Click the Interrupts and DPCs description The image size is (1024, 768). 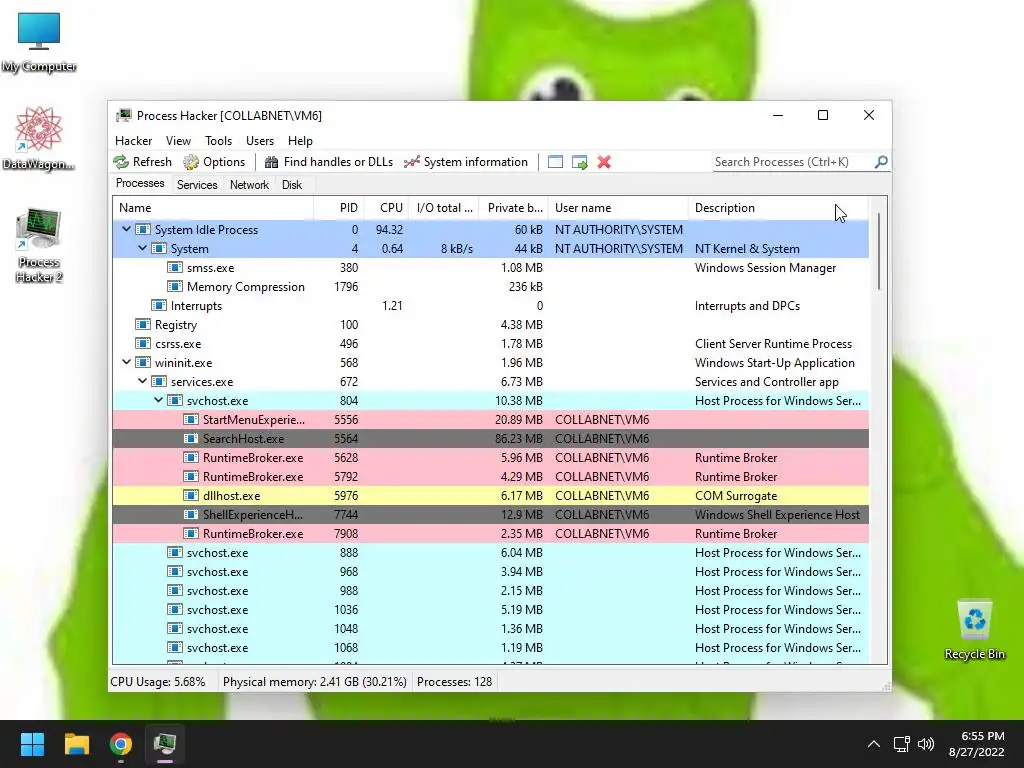[x=747, y=306]
